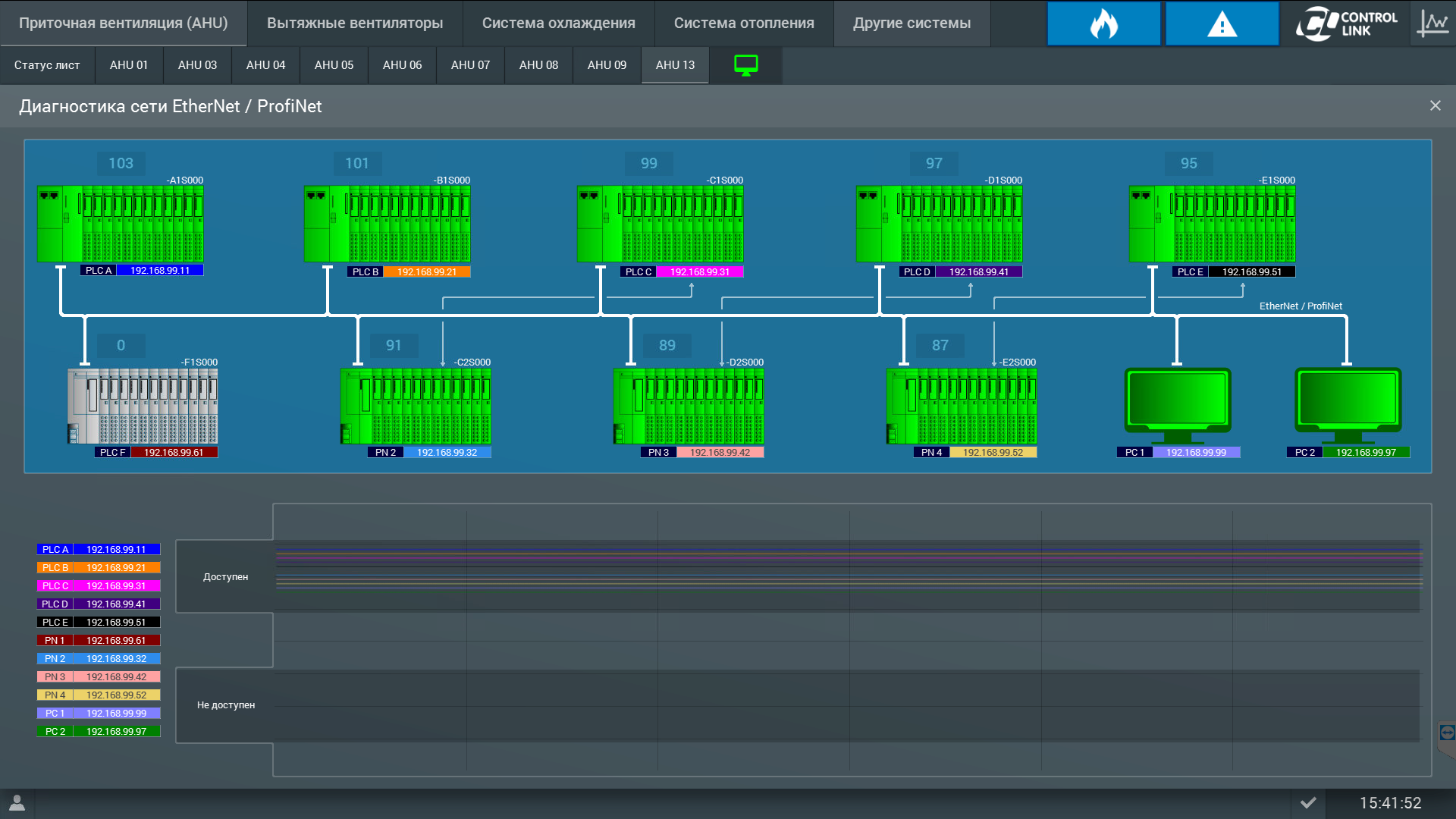
Task: Click PLC C address label 192.168.99.31
Action: click(699, 272)
